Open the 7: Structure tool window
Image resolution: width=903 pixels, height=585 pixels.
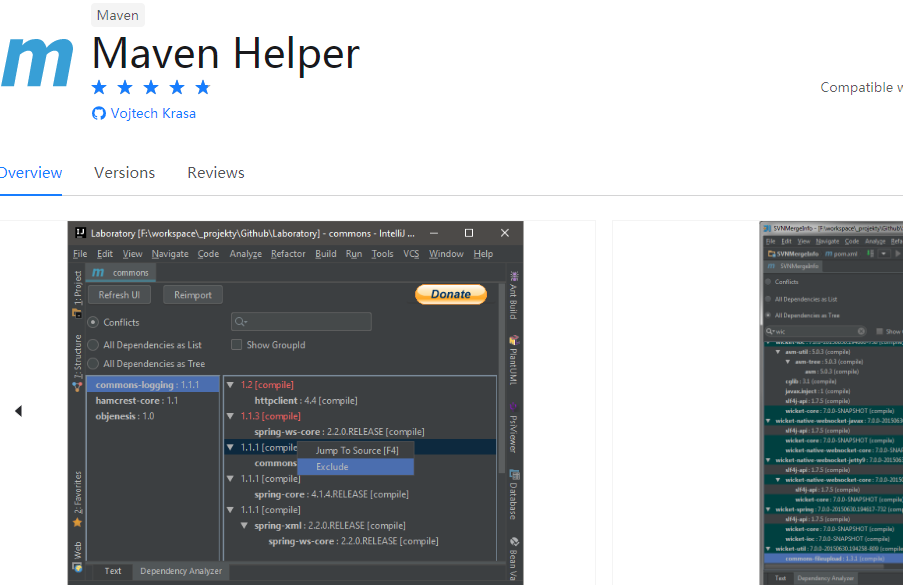(77, 363)
